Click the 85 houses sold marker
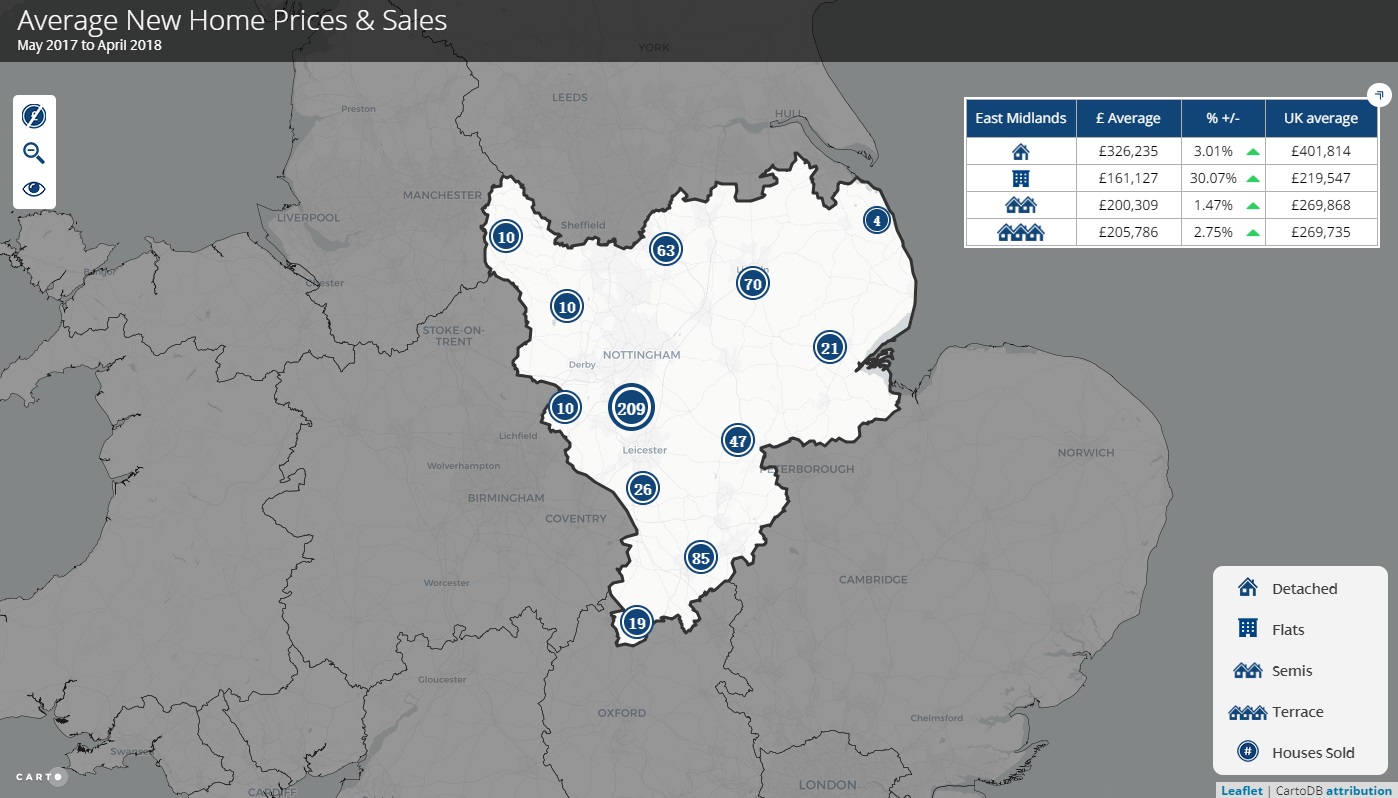1398x798 pixels. point(700,558)
